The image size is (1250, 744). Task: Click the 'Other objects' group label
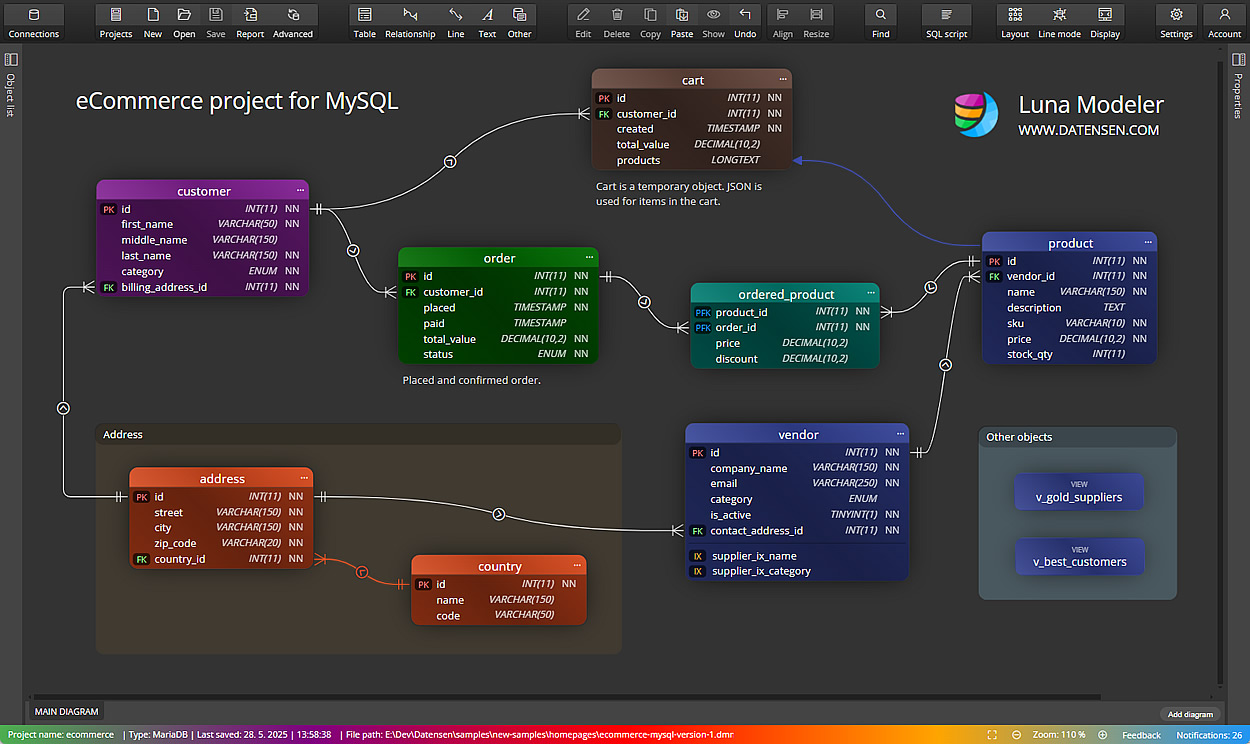coord(1019,437)
